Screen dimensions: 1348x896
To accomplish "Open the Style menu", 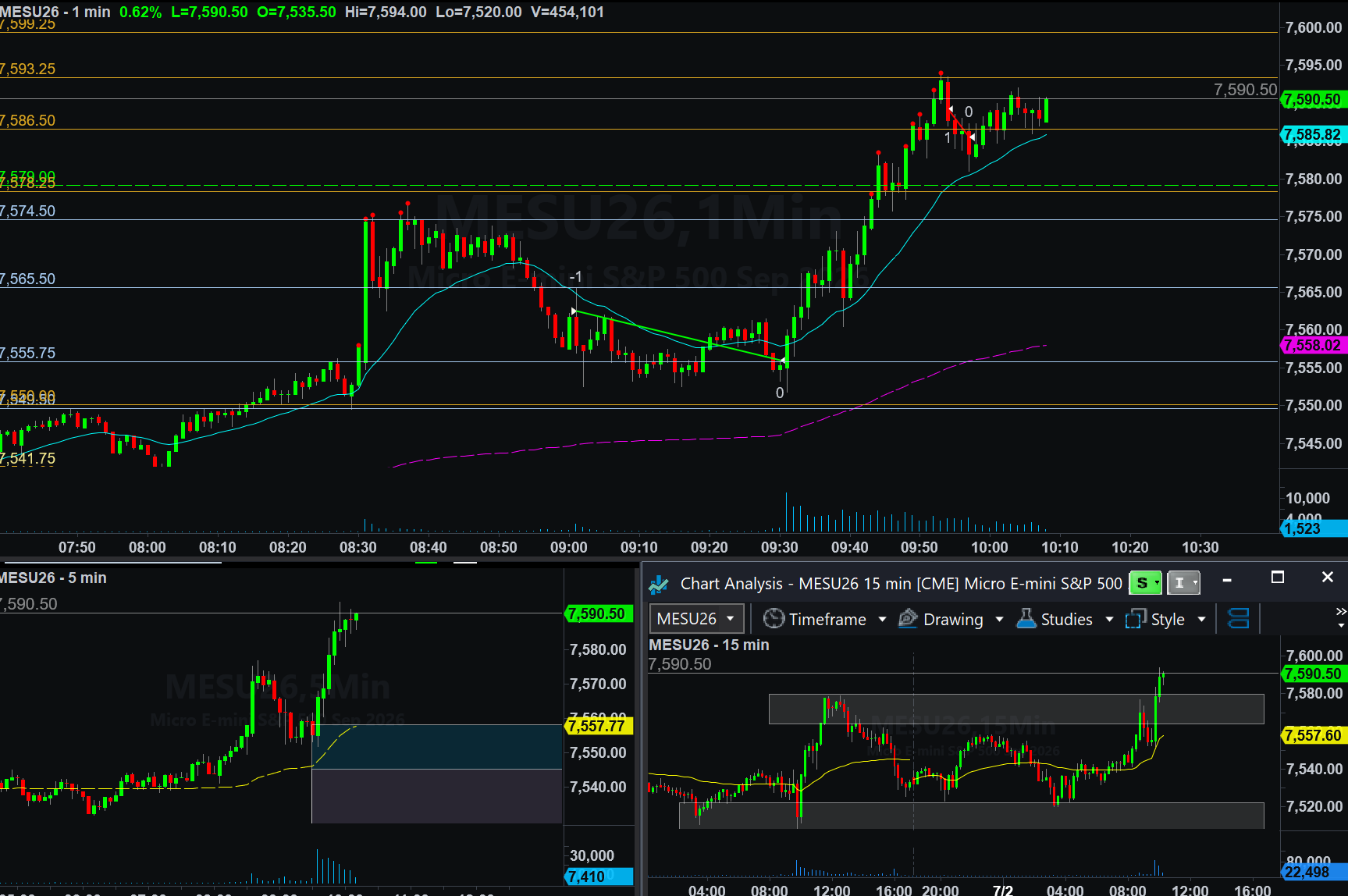I will (1165, 619).
